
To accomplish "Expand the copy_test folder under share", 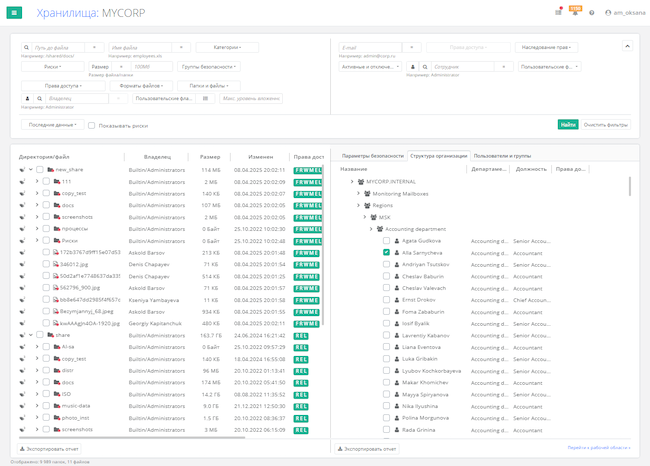I will 37,358.
